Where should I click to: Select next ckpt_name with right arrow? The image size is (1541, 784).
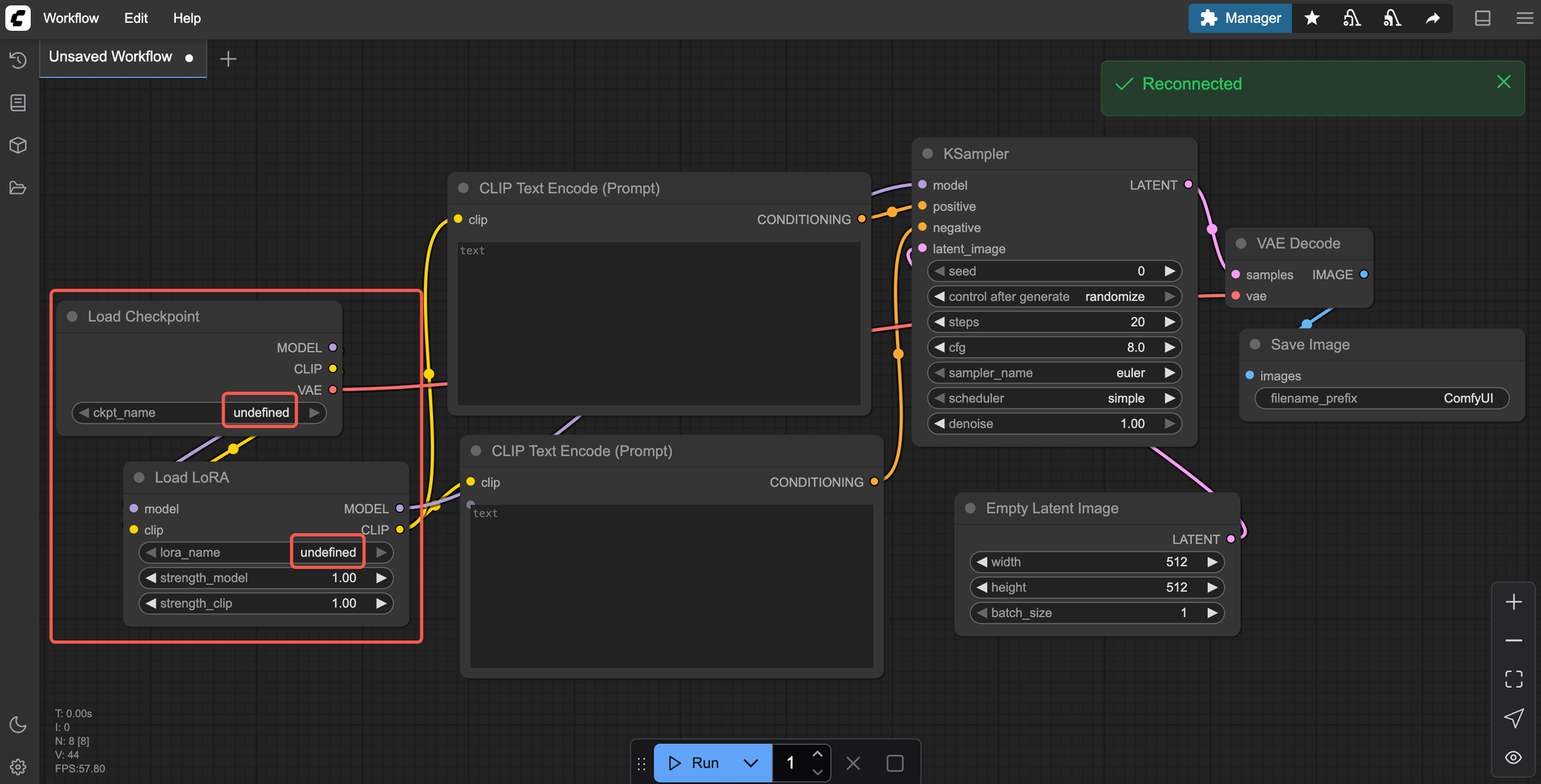(x=314, y=413)
